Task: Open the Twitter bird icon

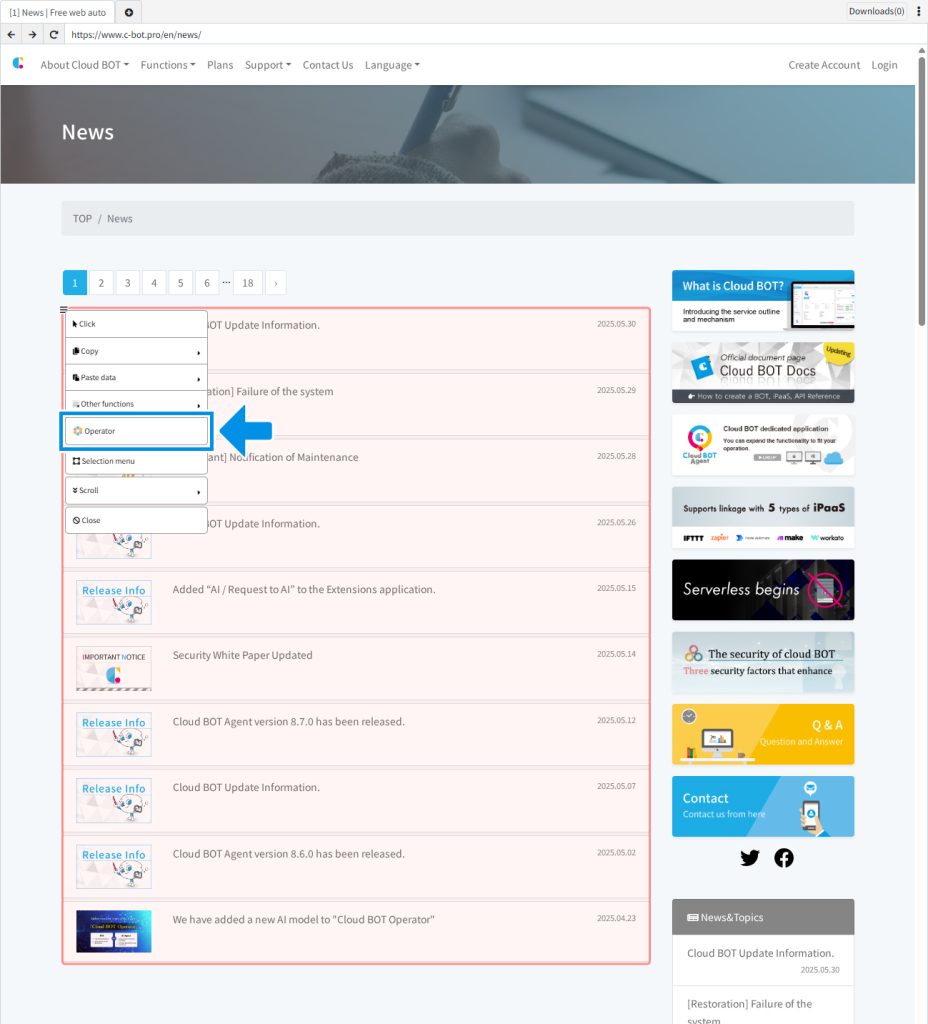Action: coord(750,857)
